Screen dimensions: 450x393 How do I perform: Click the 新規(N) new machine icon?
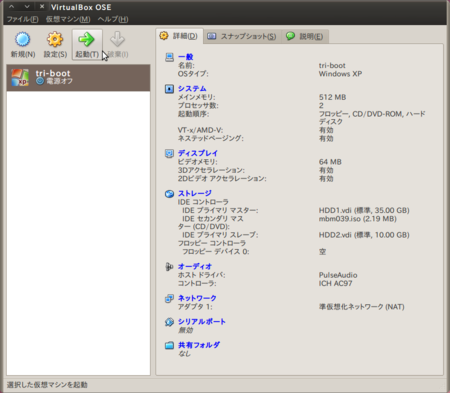[23, 39]
